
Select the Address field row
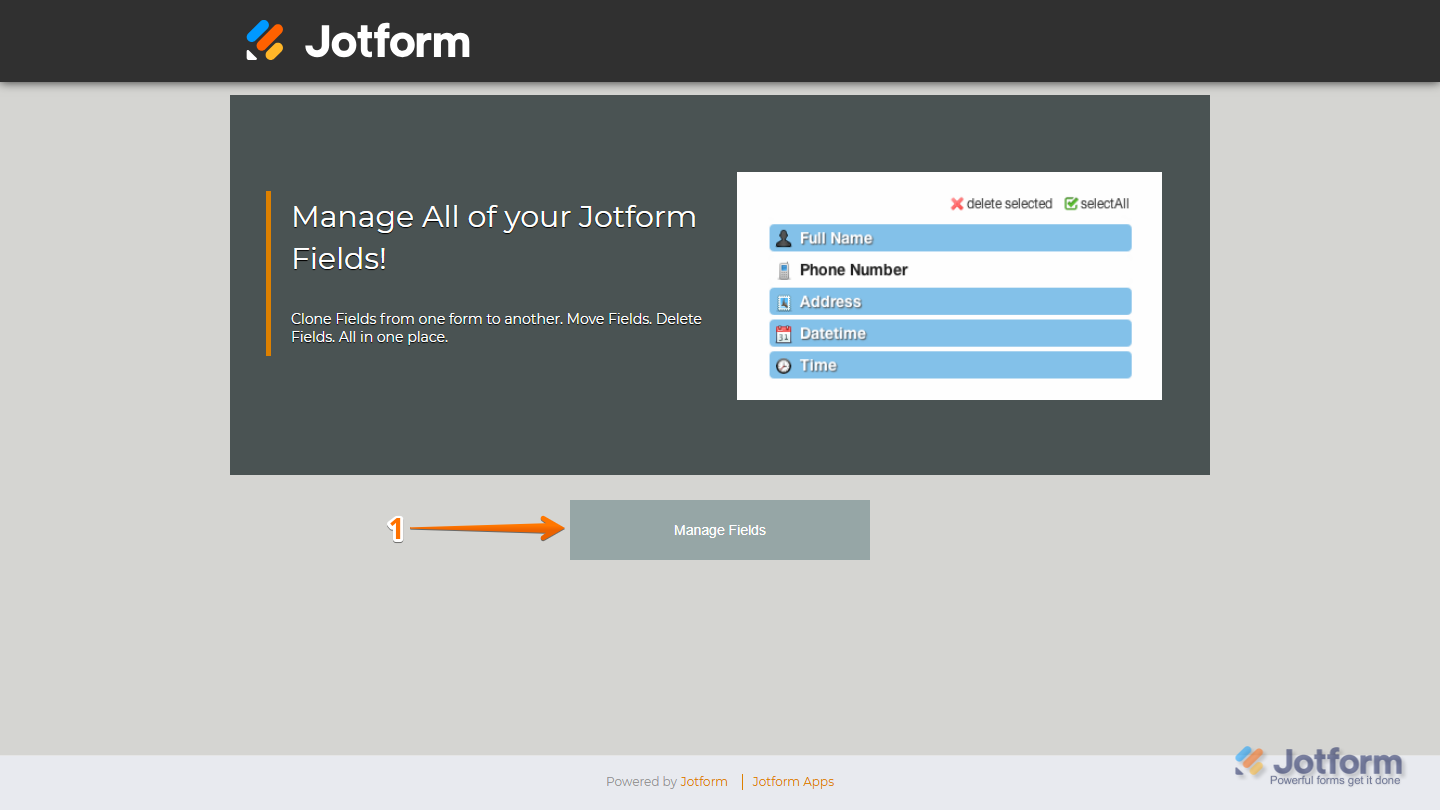950,302
